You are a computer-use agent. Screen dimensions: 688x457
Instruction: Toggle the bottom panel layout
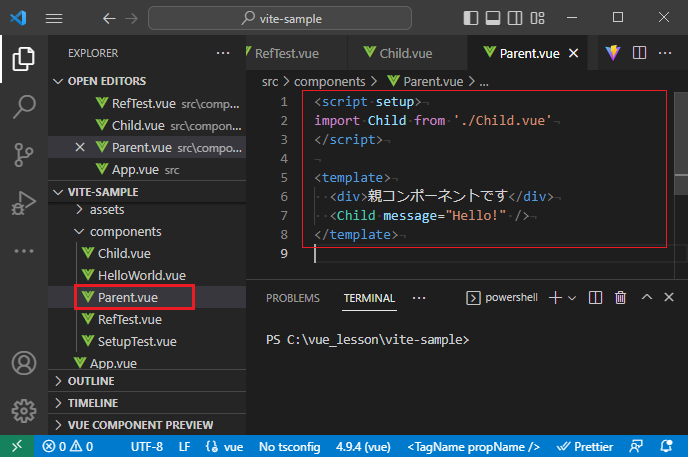(493, 18)
